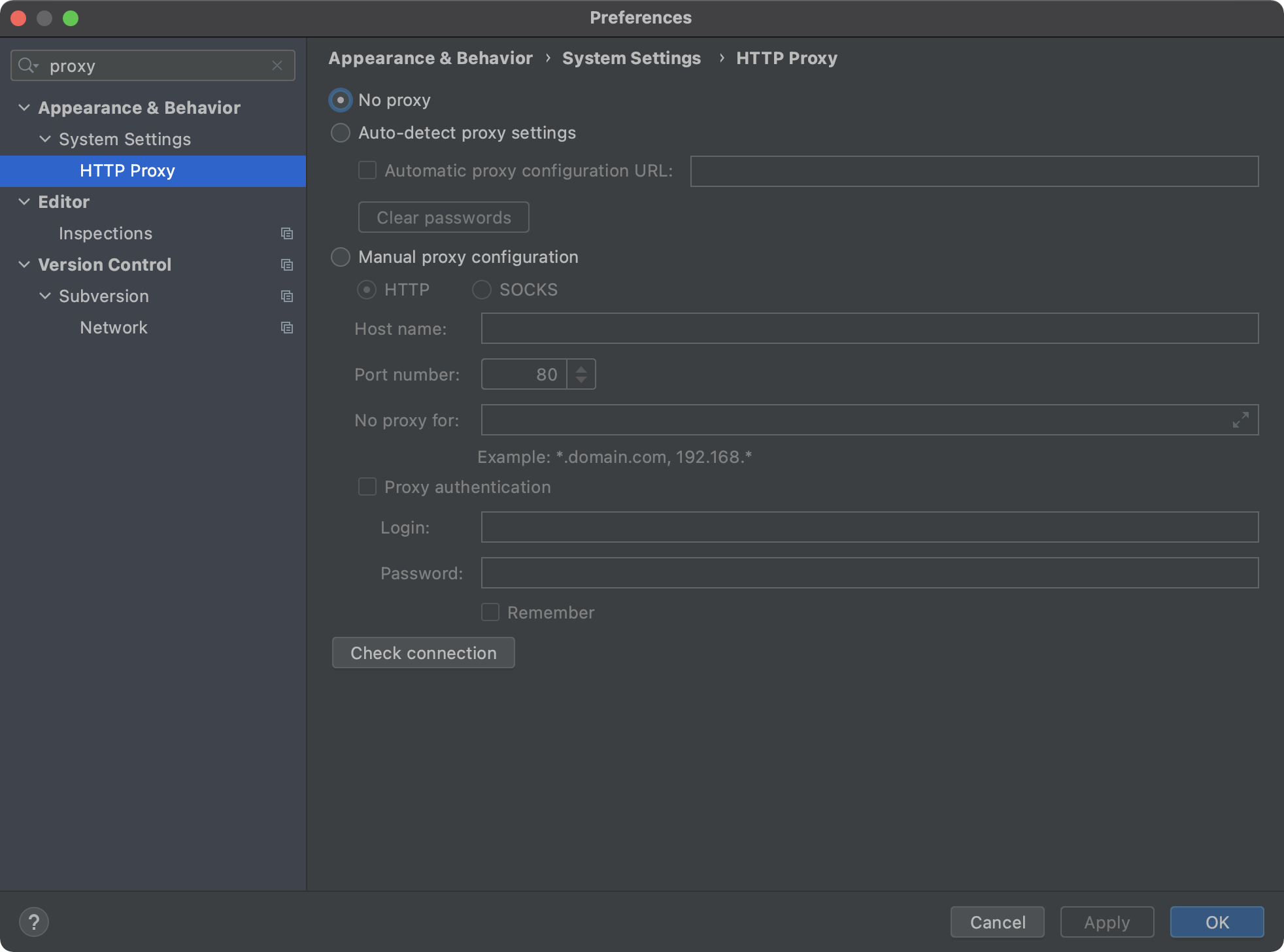
Task: Open Network settings under Subversion
Action: pyautogui.click(x=114, y=328)
